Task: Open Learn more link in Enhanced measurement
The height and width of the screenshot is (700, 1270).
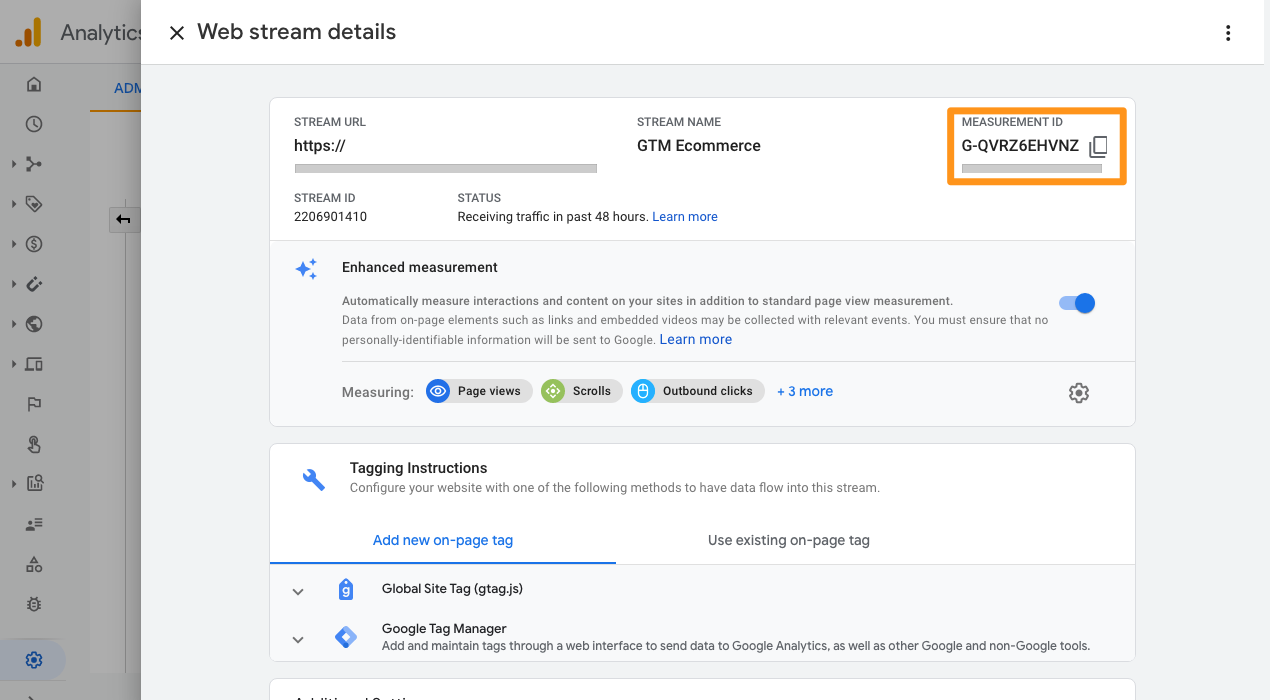Action: click(x=696, y=340)
